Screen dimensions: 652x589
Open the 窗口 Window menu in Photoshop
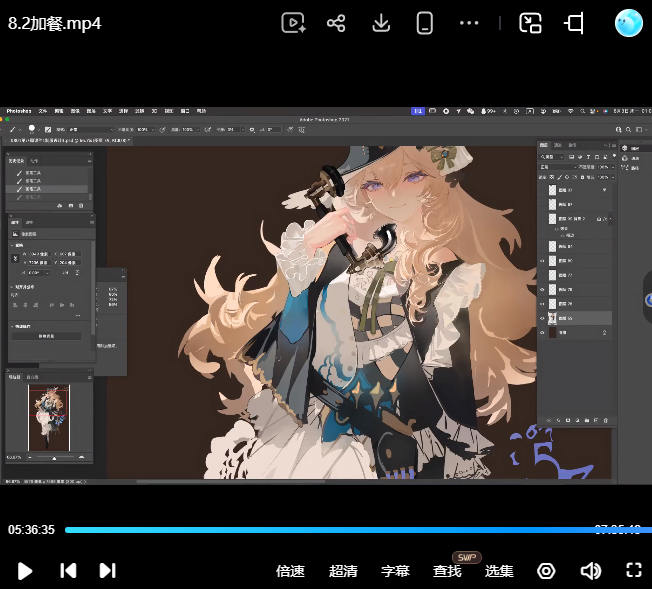click(x=185, y=111)
